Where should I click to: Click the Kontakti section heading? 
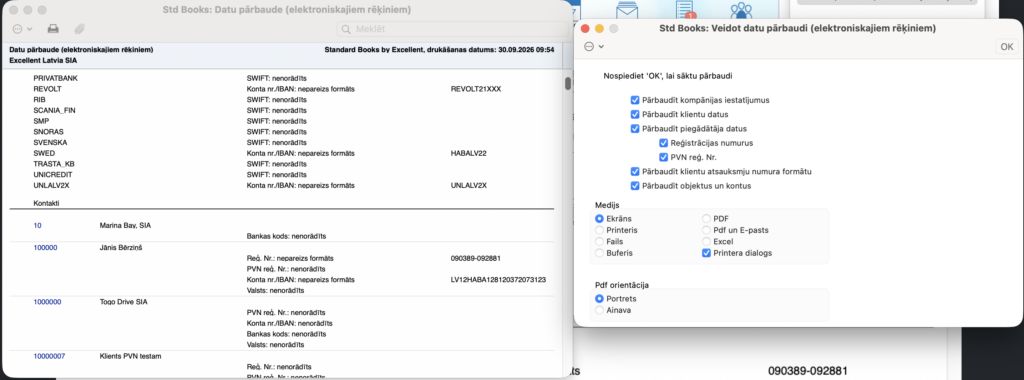46,204
